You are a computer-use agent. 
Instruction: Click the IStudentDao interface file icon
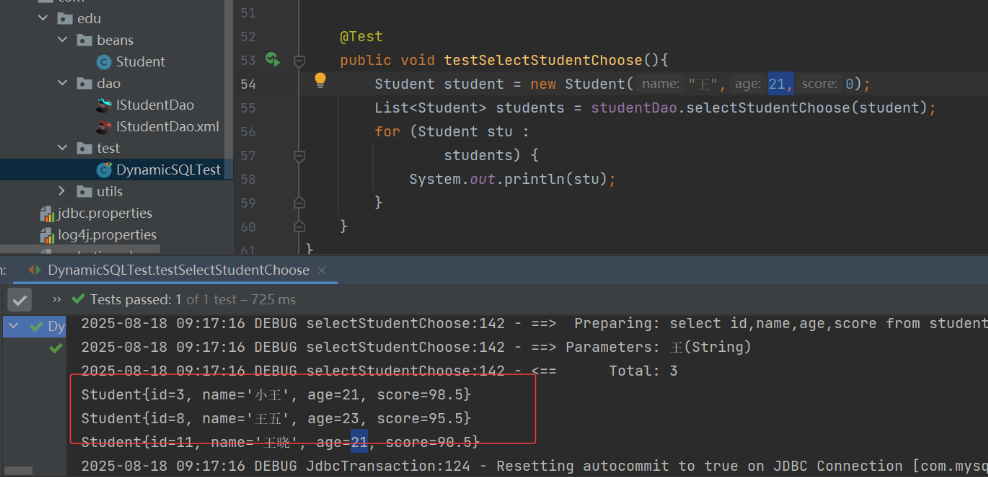(103, 105)
